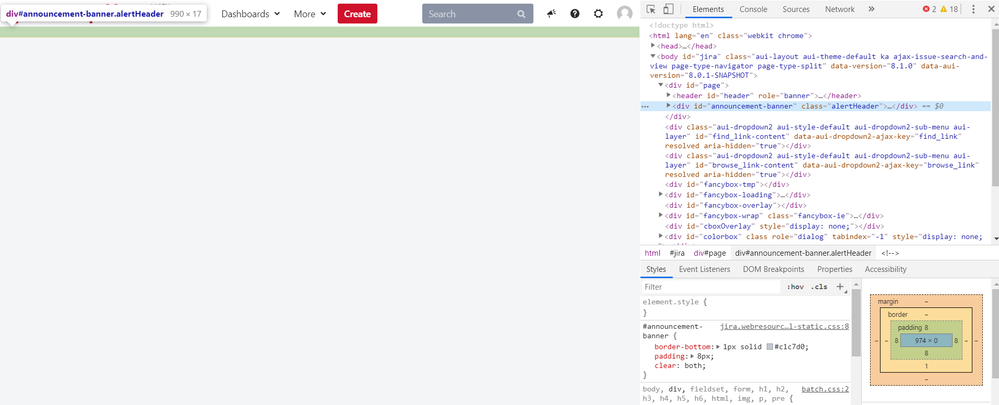Select html in the DOM breadcrumb

[x=652, y=253]
